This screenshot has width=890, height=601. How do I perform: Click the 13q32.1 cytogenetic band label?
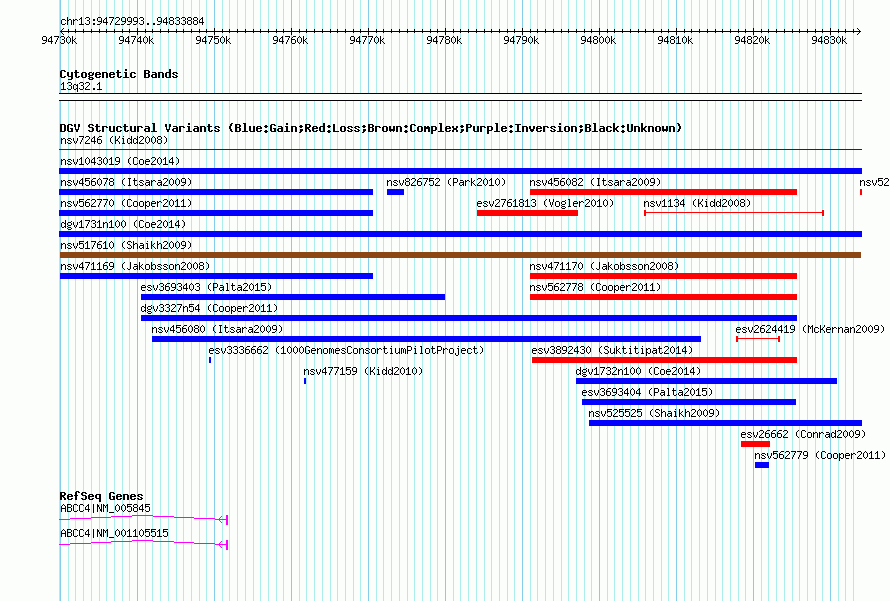(x=81, y=86)
